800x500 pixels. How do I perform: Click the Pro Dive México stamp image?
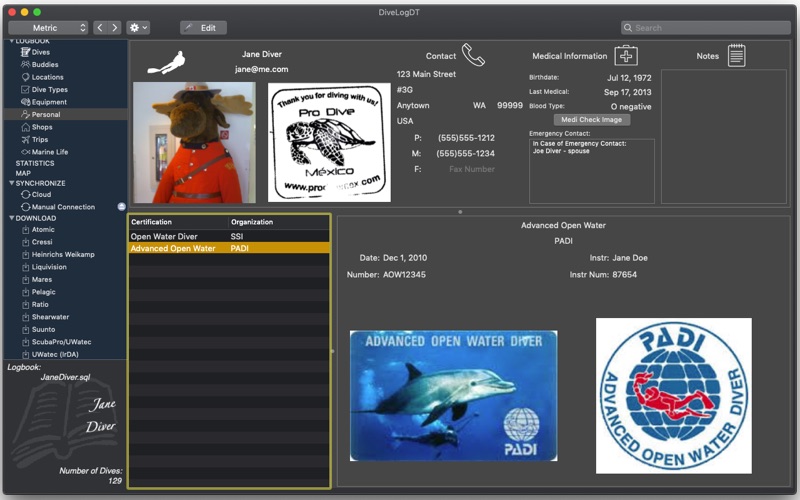click(x=329, y=142)
